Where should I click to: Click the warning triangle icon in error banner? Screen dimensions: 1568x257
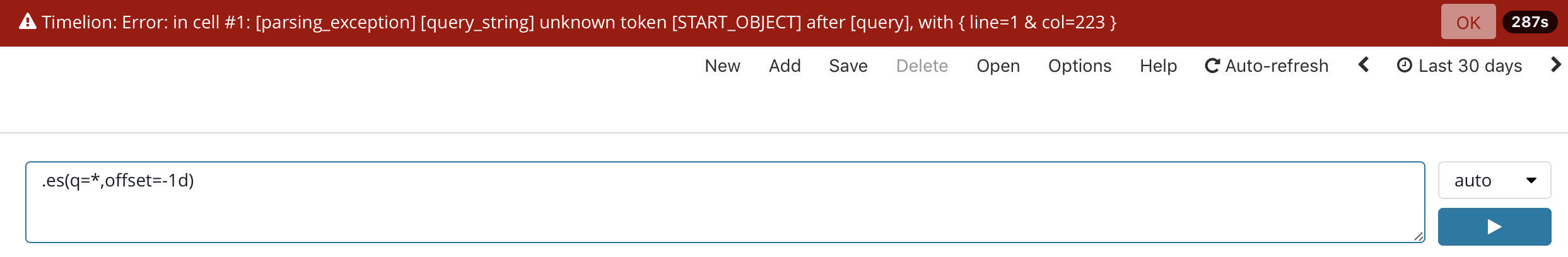tap(28, 22)
